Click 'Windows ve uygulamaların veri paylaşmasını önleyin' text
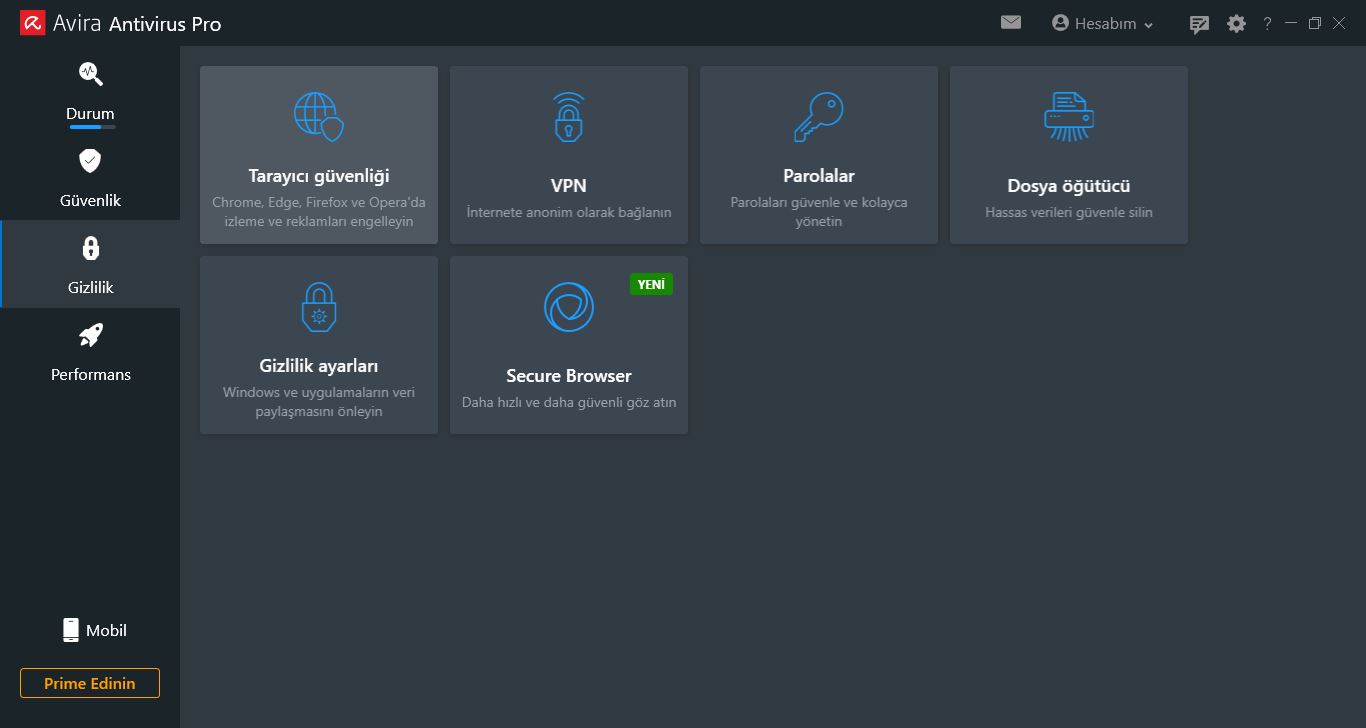This screenshot has height=728, width=1366. (319, 402)
